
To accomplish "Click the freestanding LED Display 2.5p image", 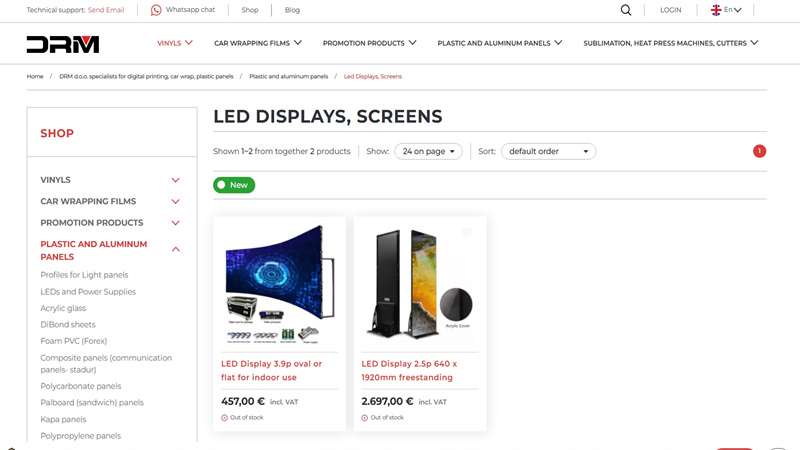I will coord(420,284).
